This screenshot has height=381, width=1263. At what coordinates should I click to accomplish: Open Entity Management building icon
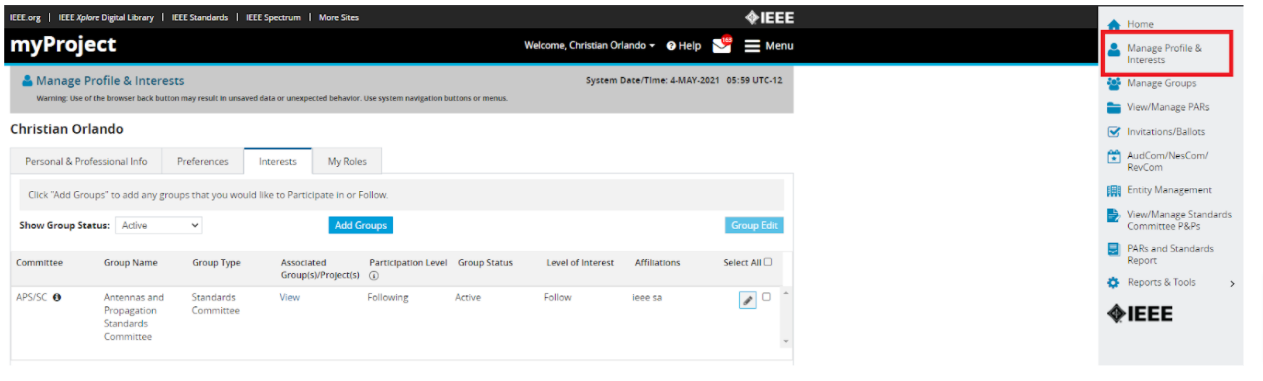coord(1113,190)
